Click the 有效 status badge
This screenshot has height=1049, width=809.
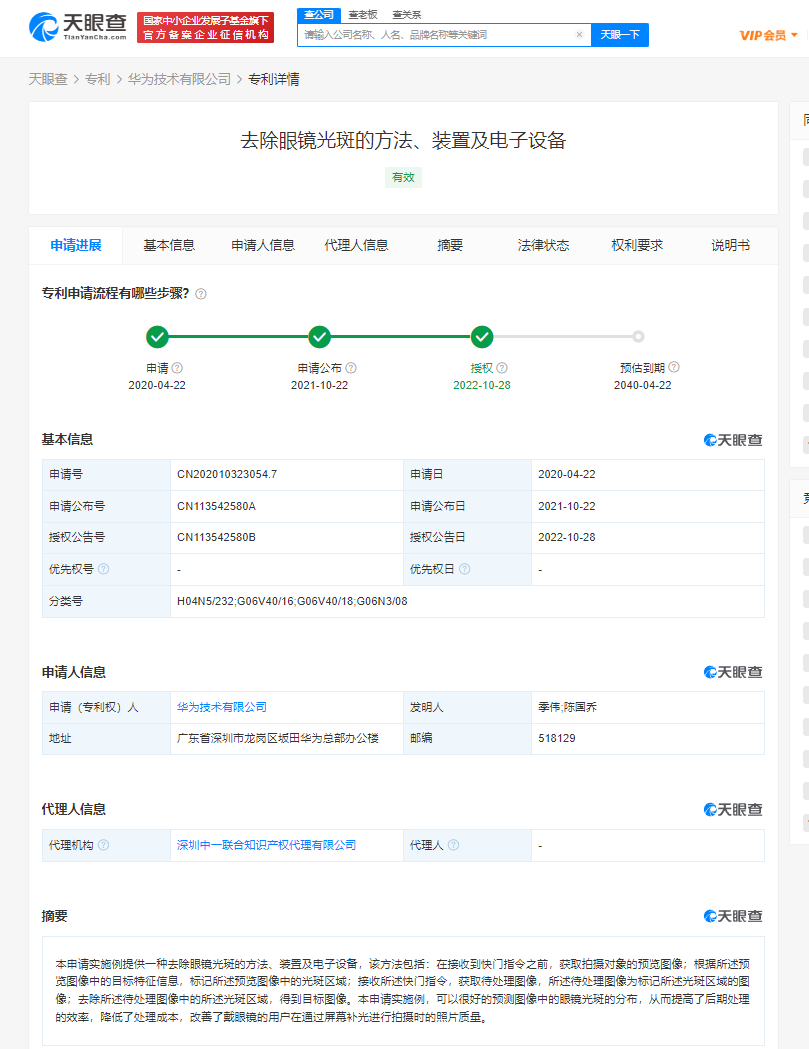pyautogui.click(x=403, y=177)
